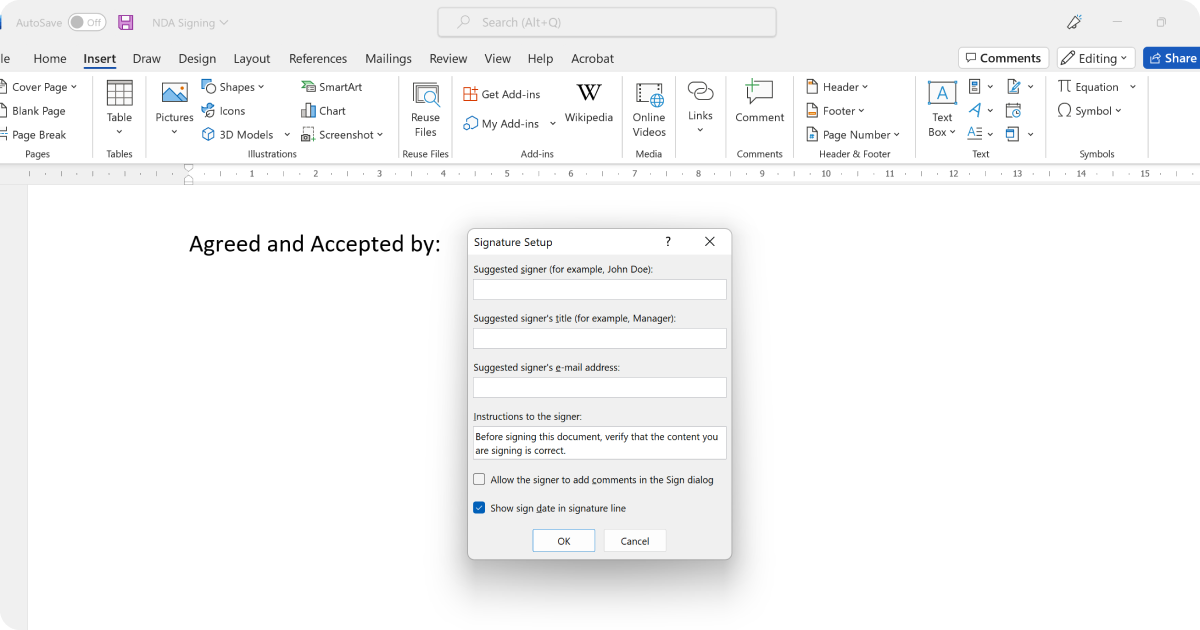Image resolution: width=1200 pixels, height=630 pixels.
Task: Insert a Page Break
Action: tap(34, 135)
